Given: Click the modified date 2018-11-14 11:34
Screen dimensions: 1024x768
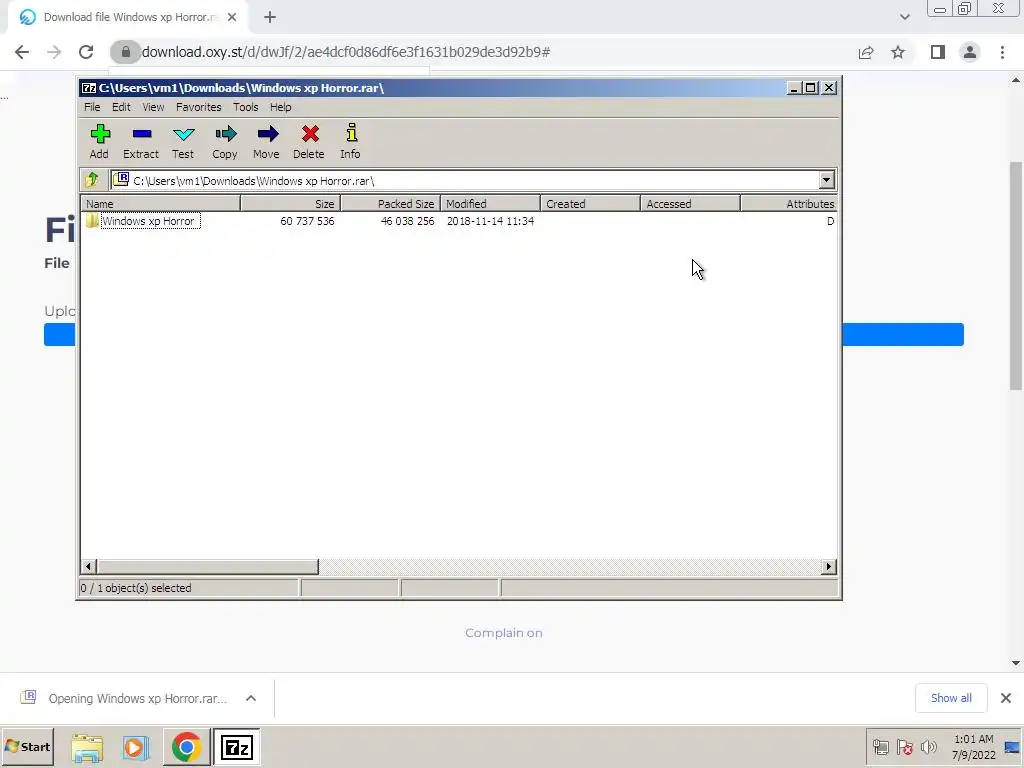Looking at the screenshot, I should pyautogui.click(x=490, y=221).
